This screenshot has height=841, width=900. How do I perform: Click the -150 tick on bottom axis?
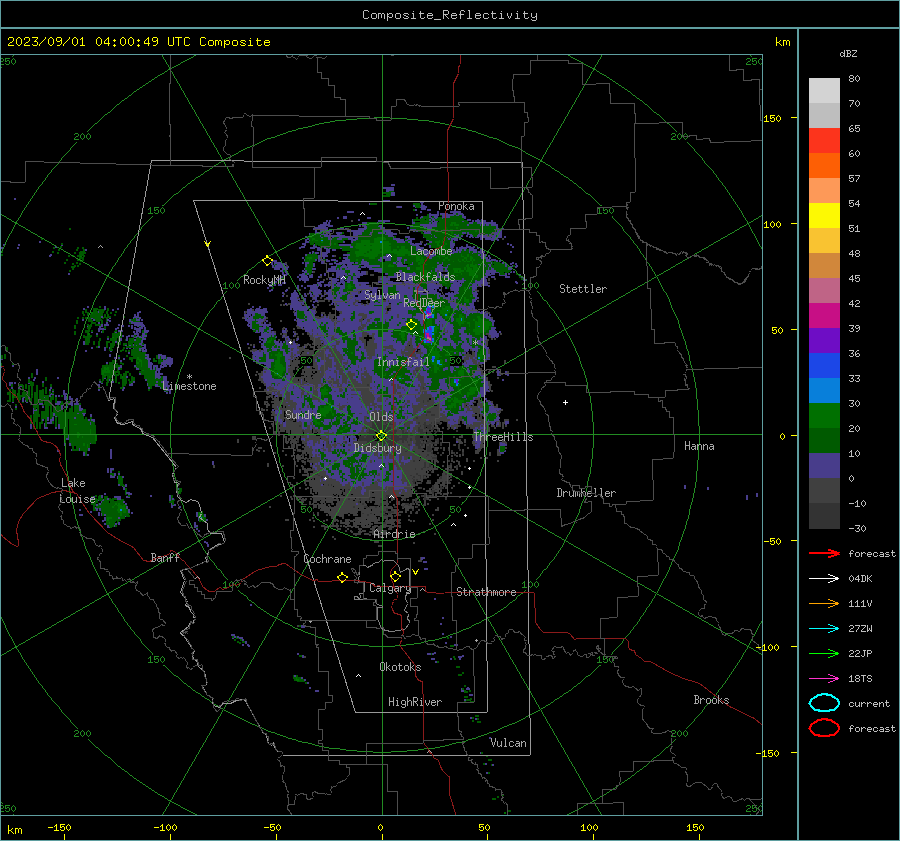59,827
